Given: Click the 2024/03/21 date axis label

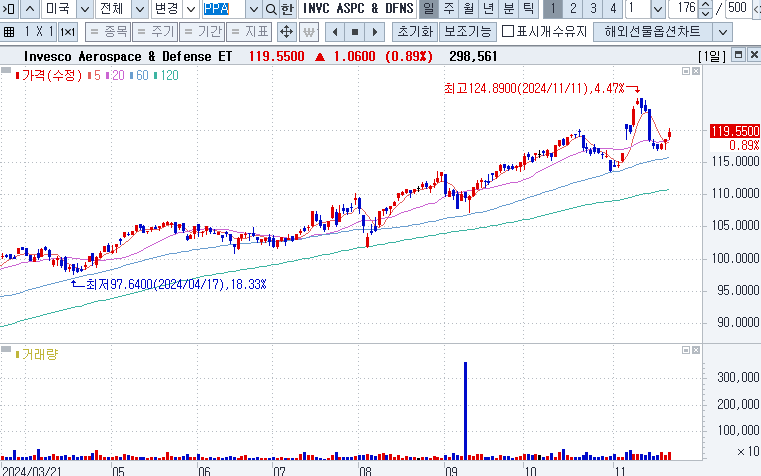Looking at the screenshot, I should click(32, 471).
